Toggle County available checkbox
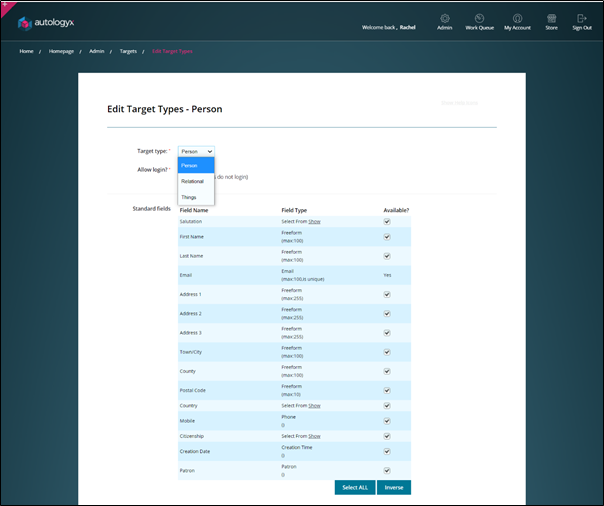This screenshot has width=604, height=506. (387, 371)
